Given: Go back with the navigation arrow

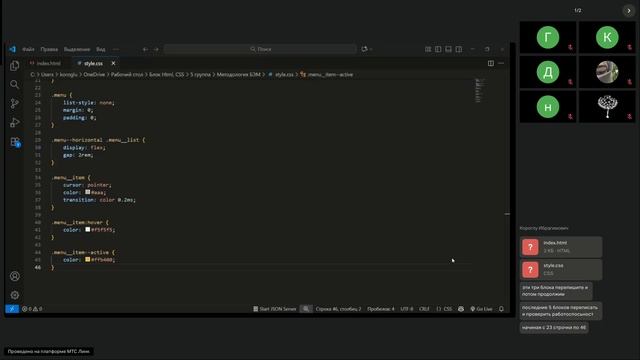Looking at the screenshot, I should point(145,49).
